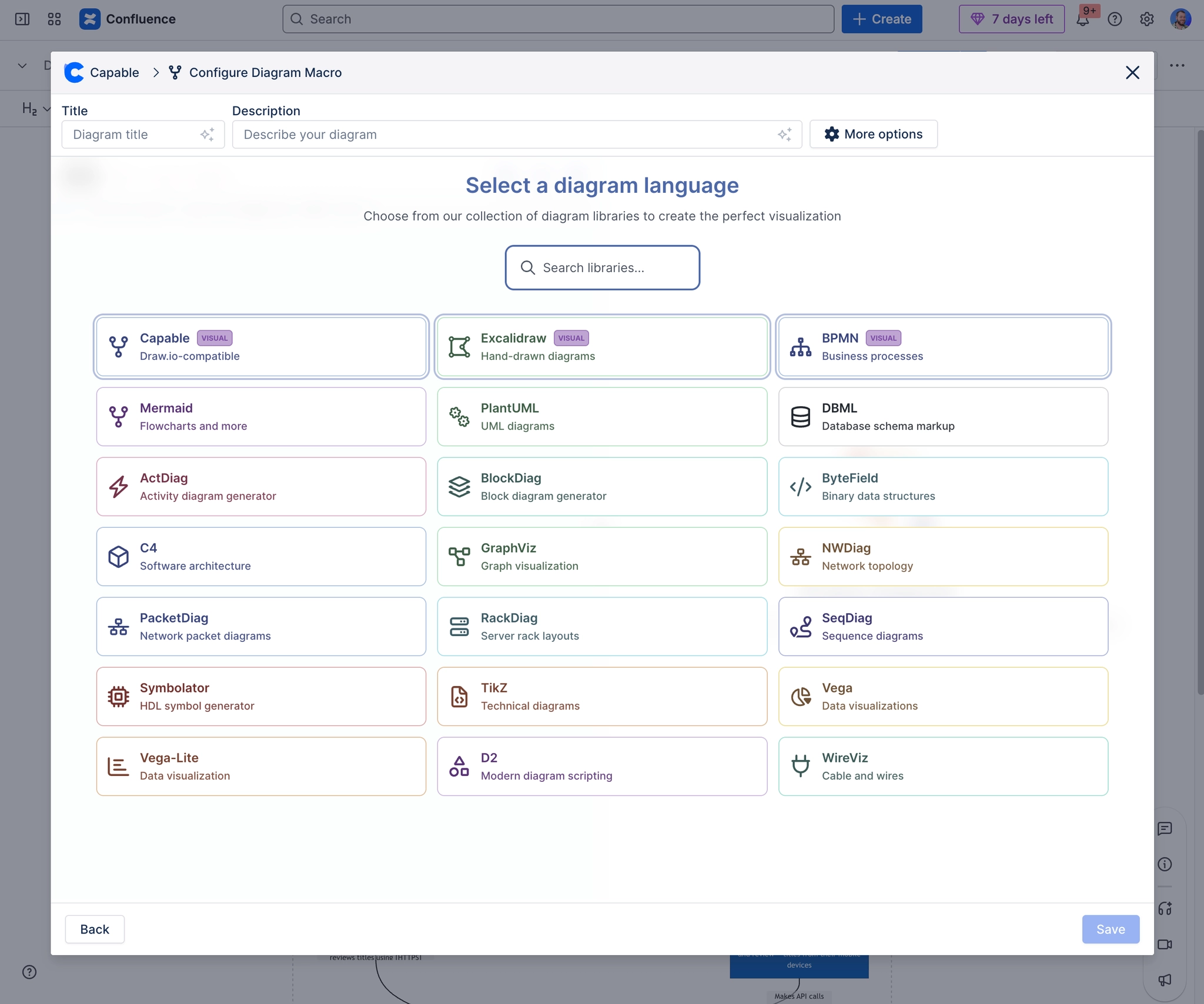Click the AI sparkle icon in Title field
This screenshot has width=1204, height=1004.
click(x=207, y=135)
